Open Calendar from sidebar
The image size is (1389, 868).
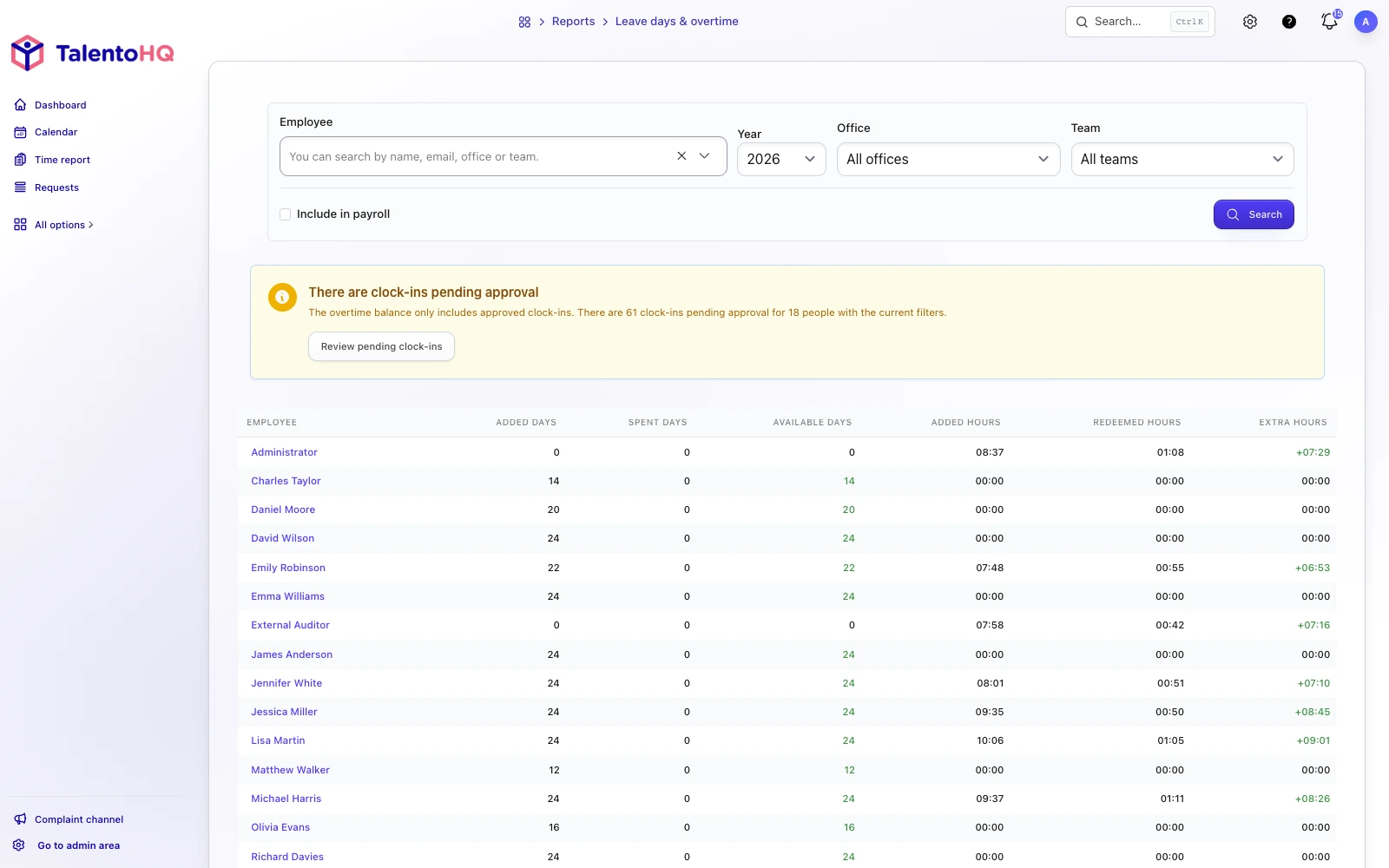point(56,132)
